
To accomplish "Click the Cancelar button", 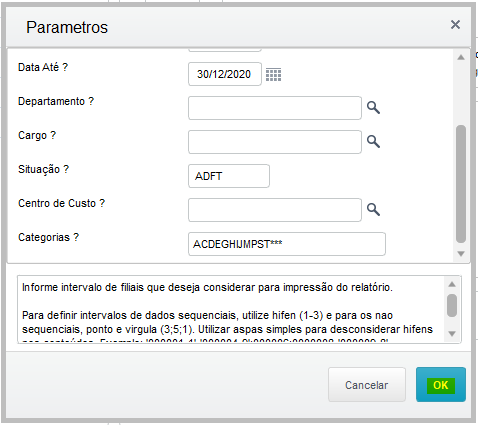I will click(x=367, y=385).
